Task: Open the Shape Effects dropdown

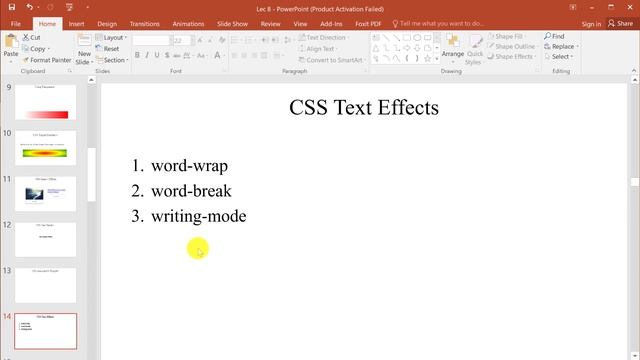Action: (x=512, y=56)
